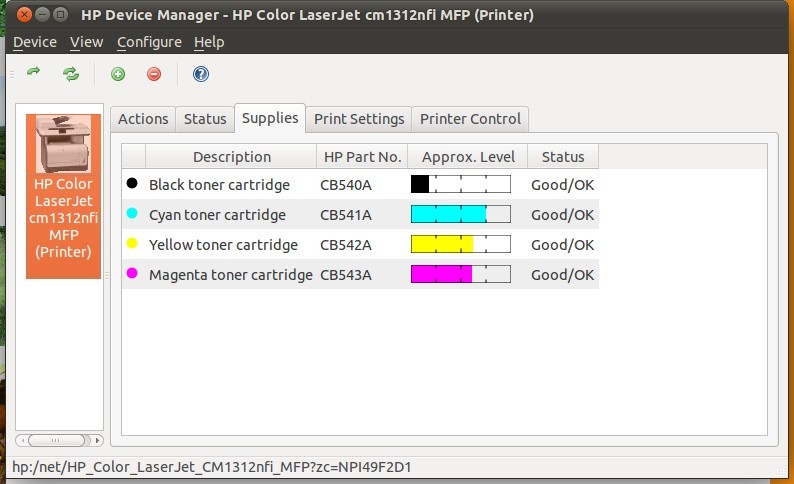Click the Status column header
The width and height of the screenshot is (794, 484).
[x=563, y=156]
